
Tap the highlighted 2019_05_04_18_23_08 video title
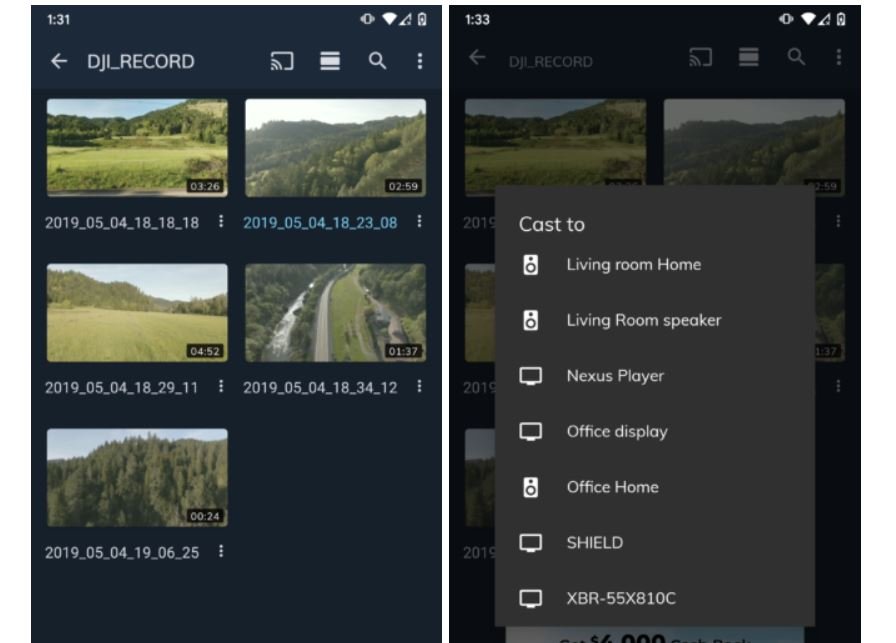tap(320, 223)
